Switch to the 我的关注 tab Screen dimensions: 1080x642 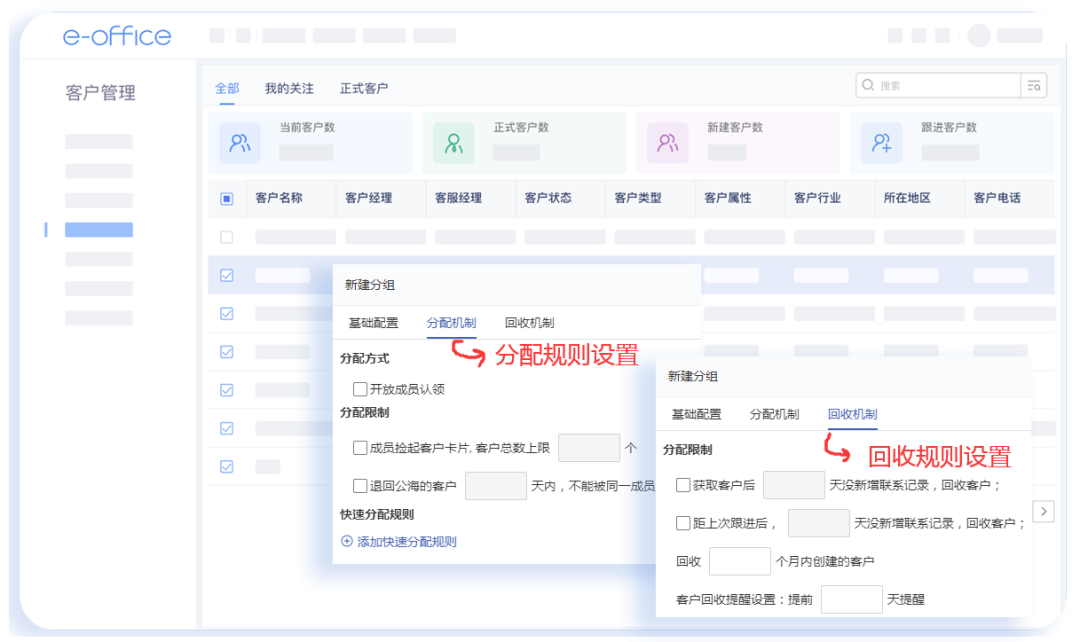[x=289, y=88]
